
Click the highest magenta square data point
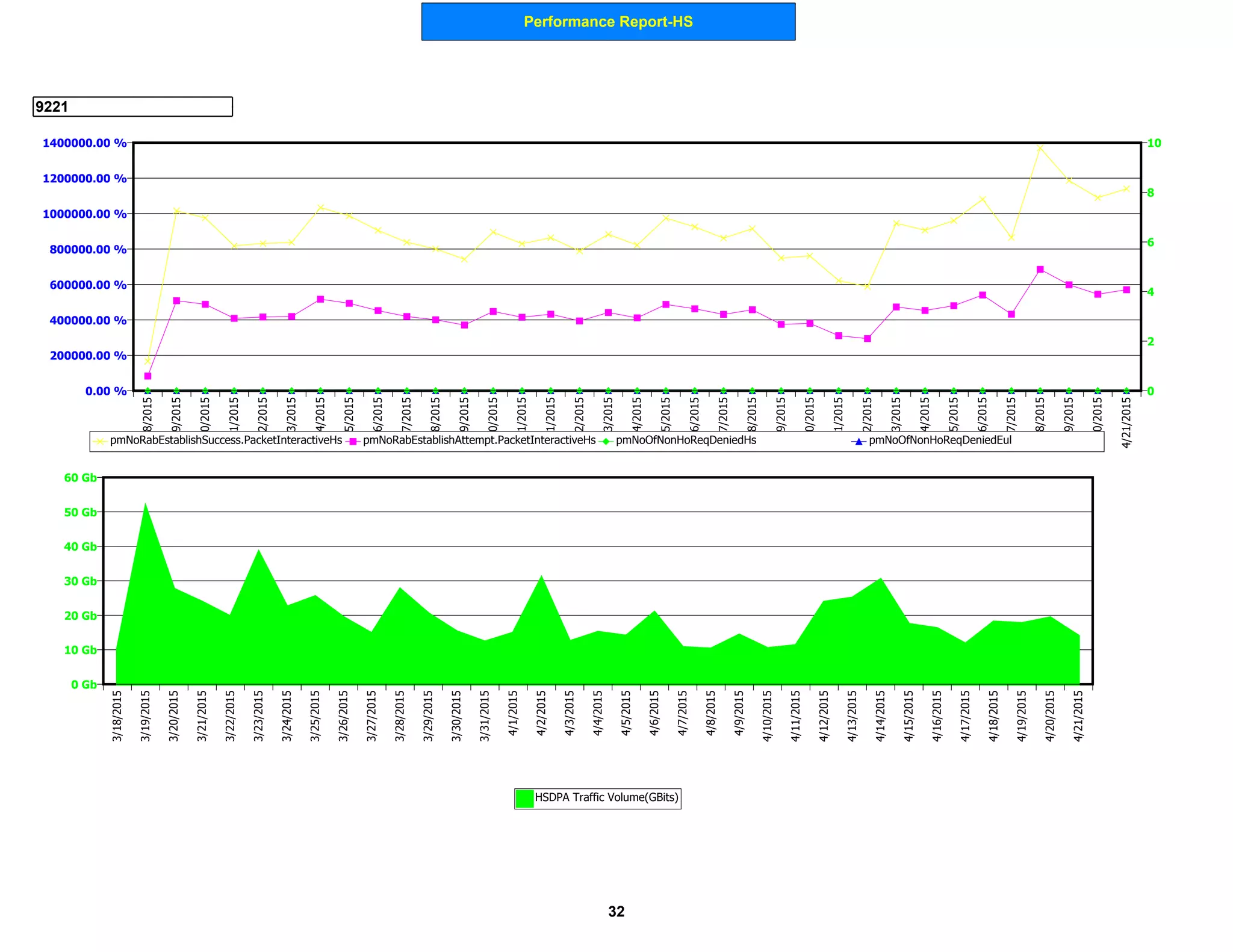pyautogui.click(x=1040, y=270)
